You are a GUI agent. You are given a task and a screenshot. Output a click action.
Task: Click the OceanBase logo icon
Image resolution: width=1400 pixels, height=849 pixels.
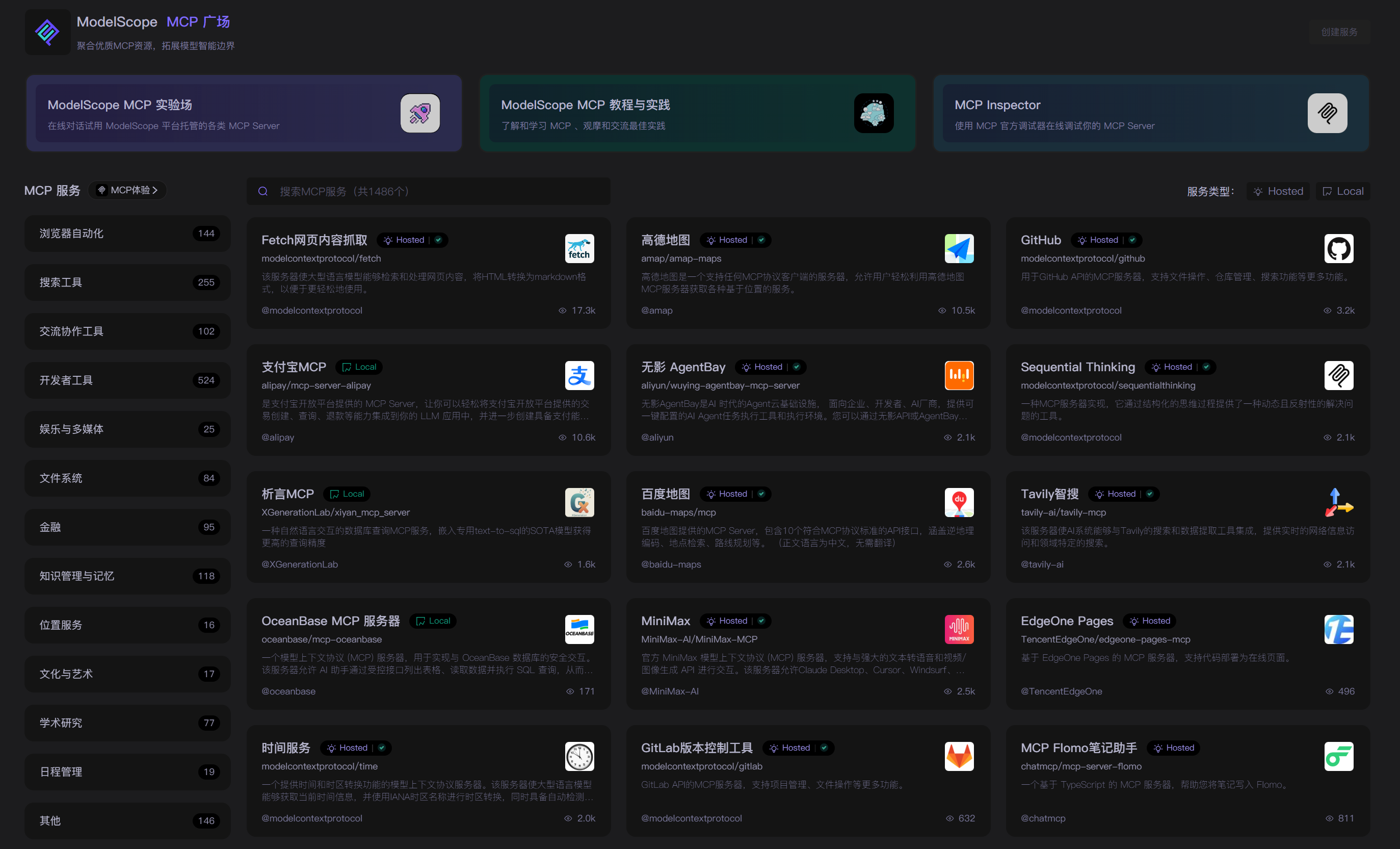579,629
